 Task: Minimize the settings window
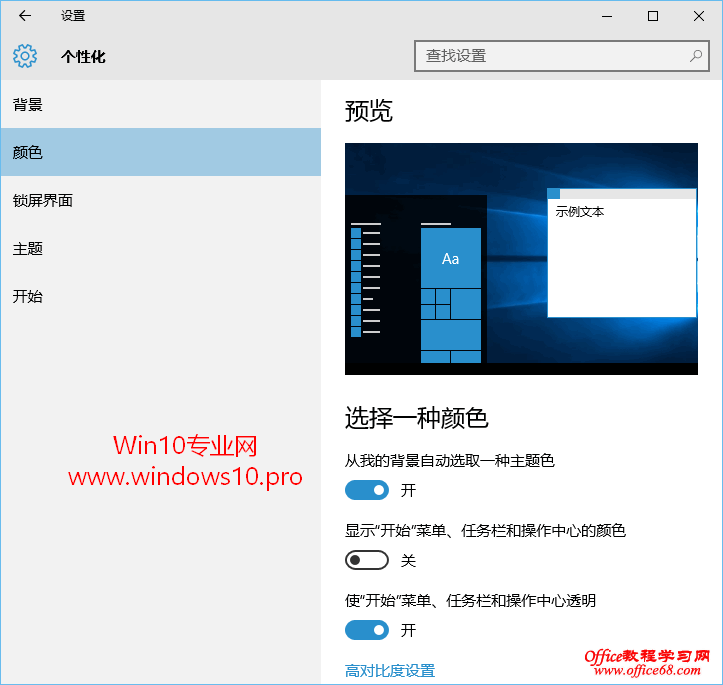[x=607, y=16]
